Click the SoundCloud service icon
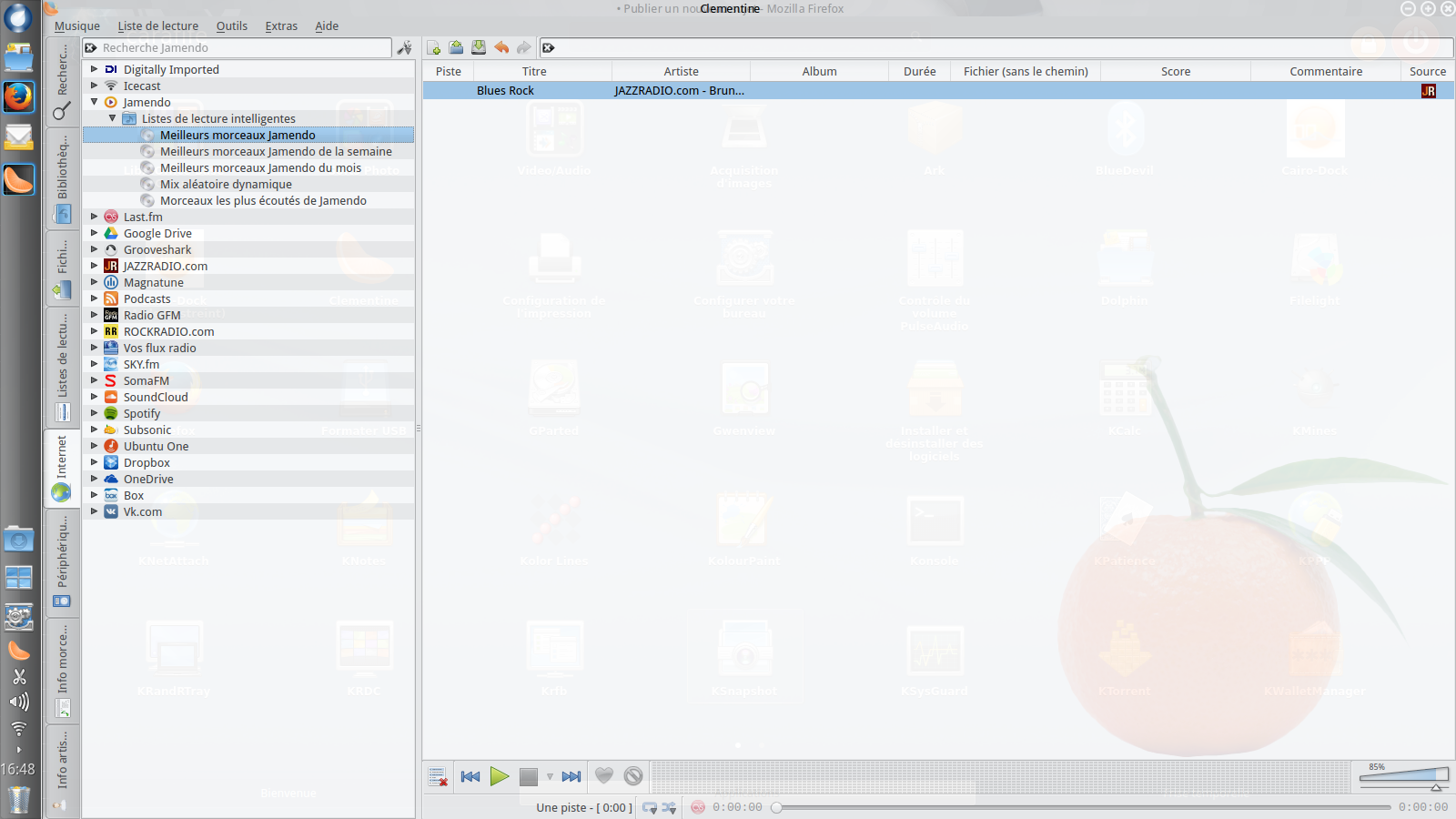 (111, 397)
